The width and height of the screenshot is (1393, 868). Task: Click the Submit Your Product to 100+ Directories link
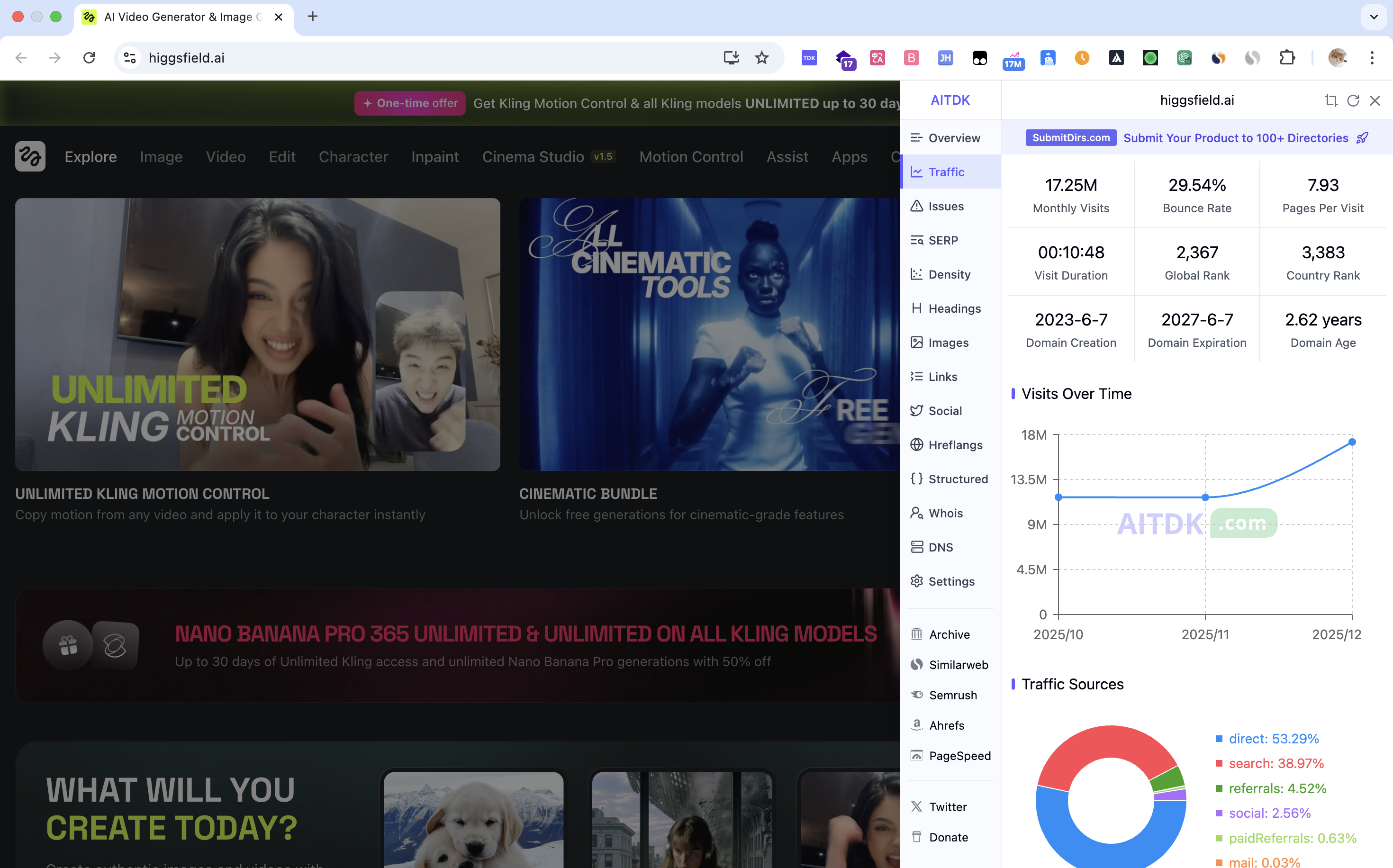click(x=1236, y=138)
